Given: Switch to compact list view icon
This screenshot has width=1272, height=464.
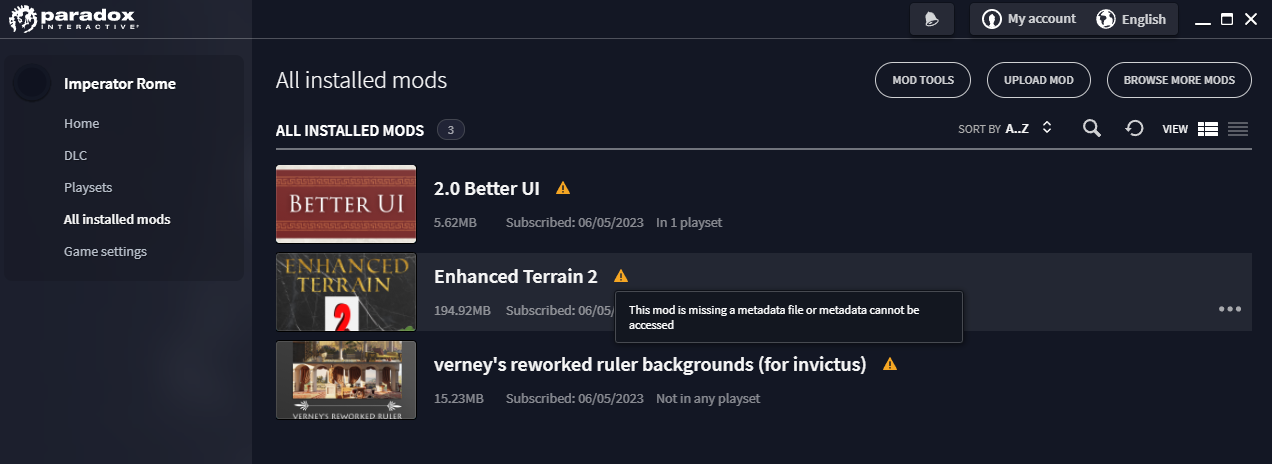Looking at the screenshot, I should [1238, 129].
